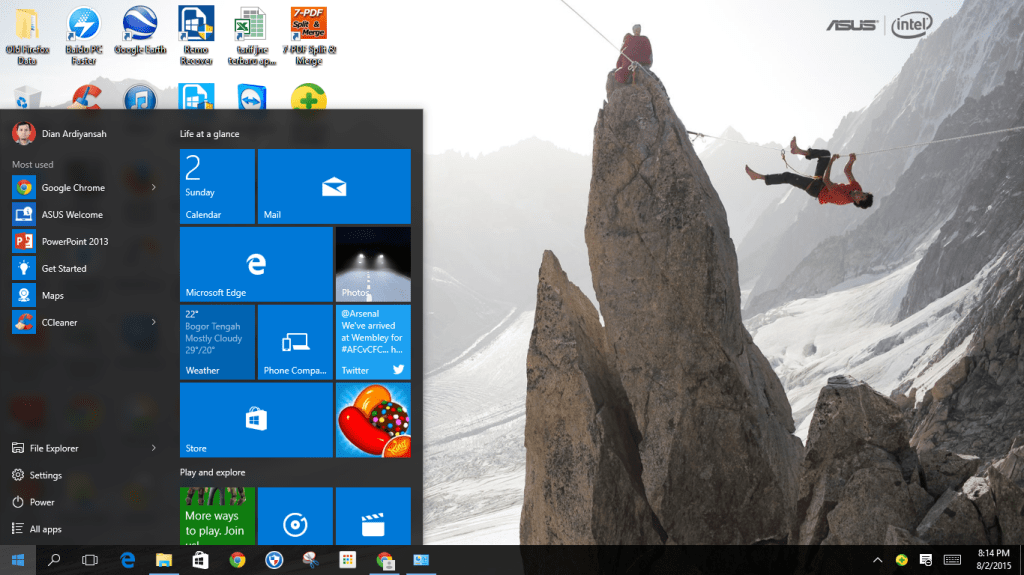
Task: Open Chrome user profile taskbar icon
Action: tap(385, 560)
